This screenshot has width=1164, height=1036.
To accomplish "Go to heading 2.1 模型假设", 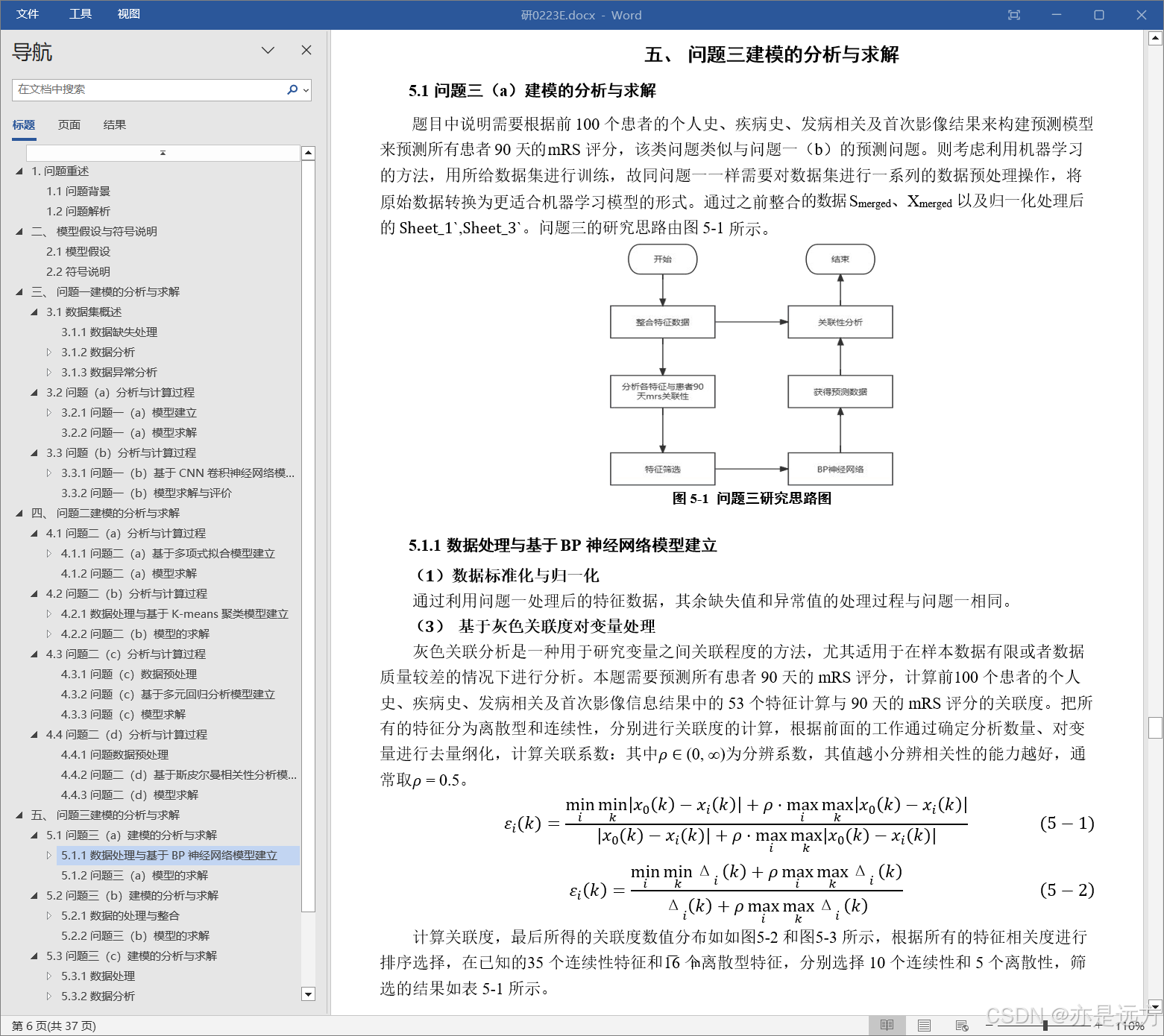I will (78, 252).
